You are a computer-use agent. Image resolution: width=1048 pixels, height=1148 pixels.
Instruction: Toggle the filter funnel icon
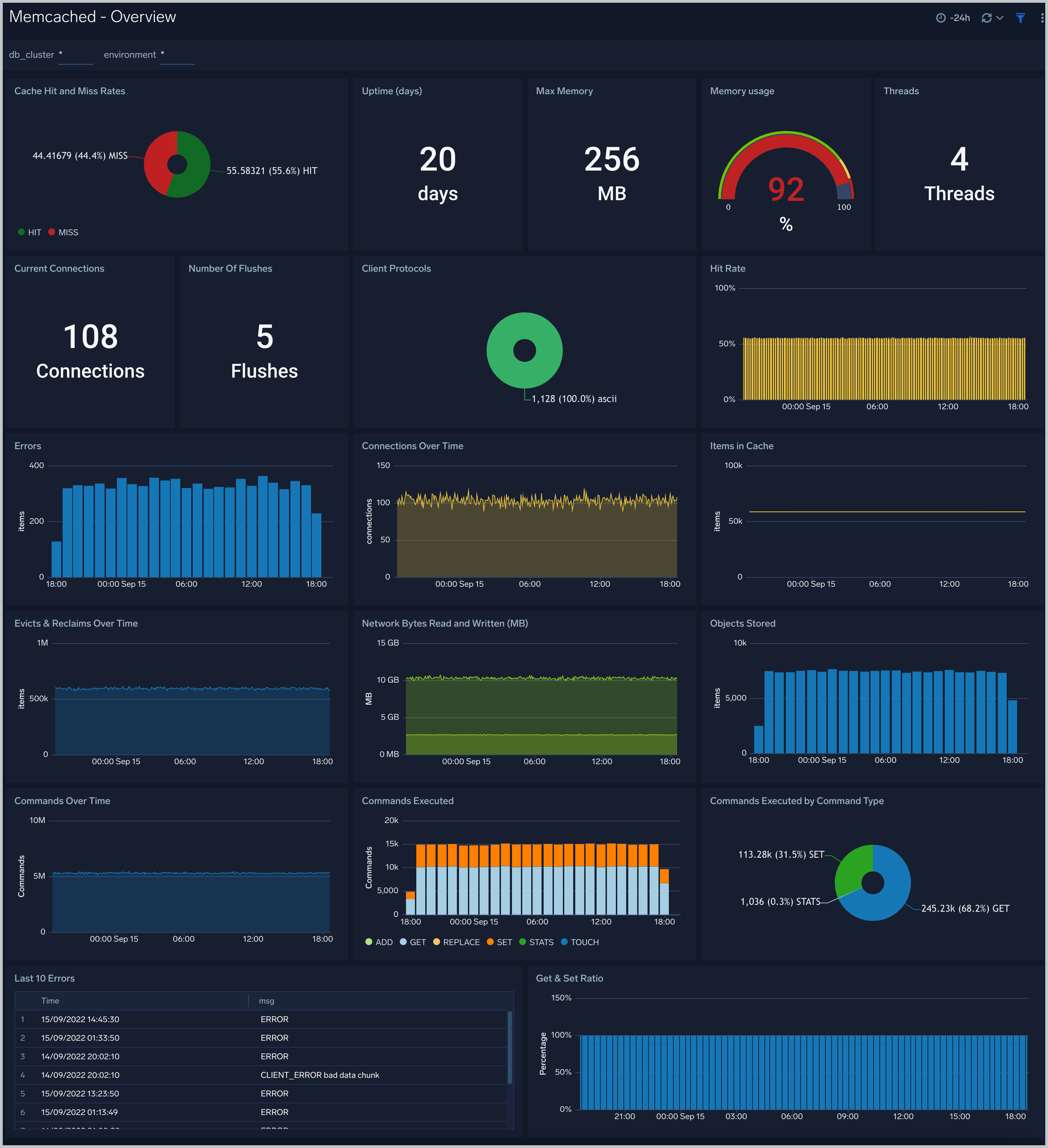(1020, 18)
